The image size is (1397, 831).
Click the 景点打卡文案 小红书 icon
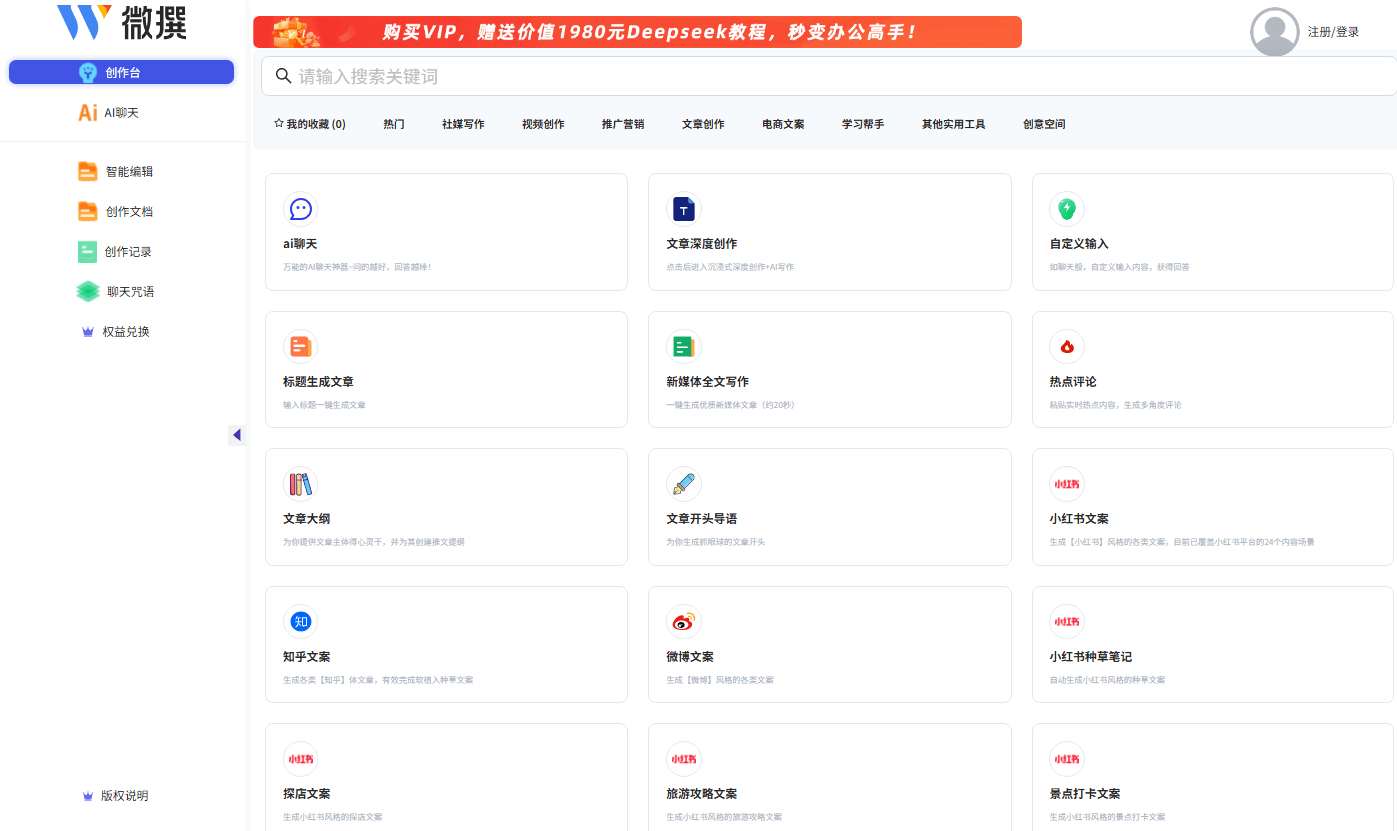pyautogui.click(x=1067, y=759)
